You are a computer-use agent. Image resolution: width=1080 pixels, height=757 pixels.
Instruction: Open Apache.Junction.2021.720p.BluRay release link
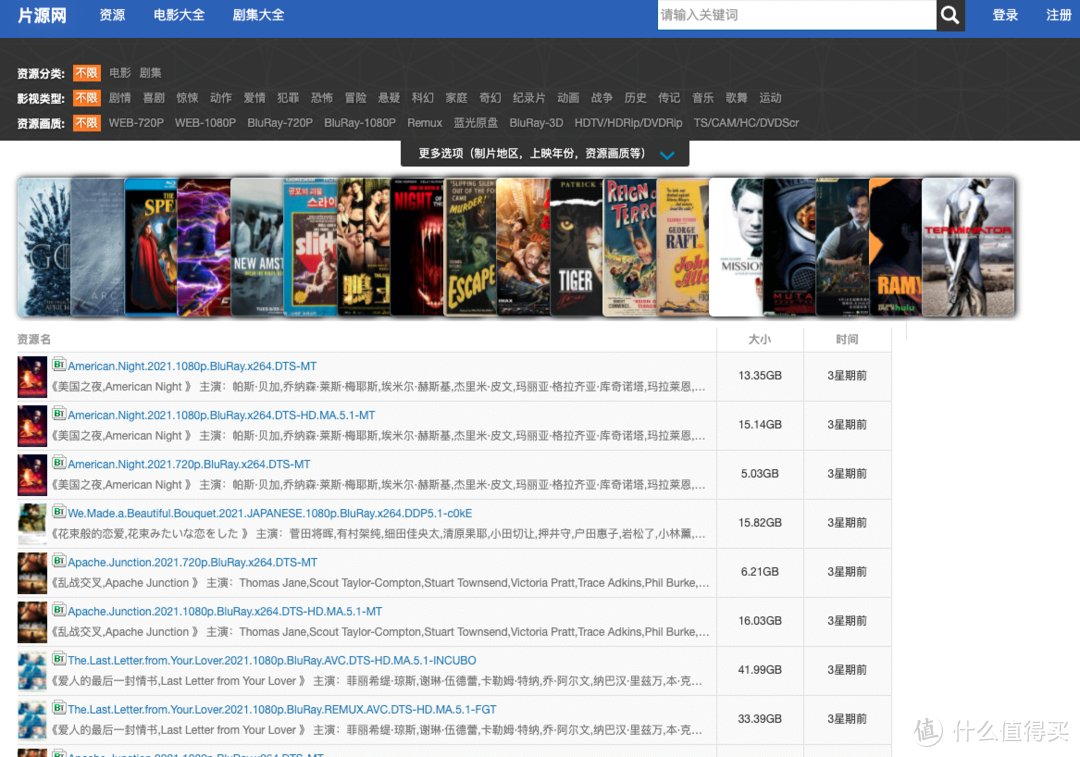tap(192, 562)
